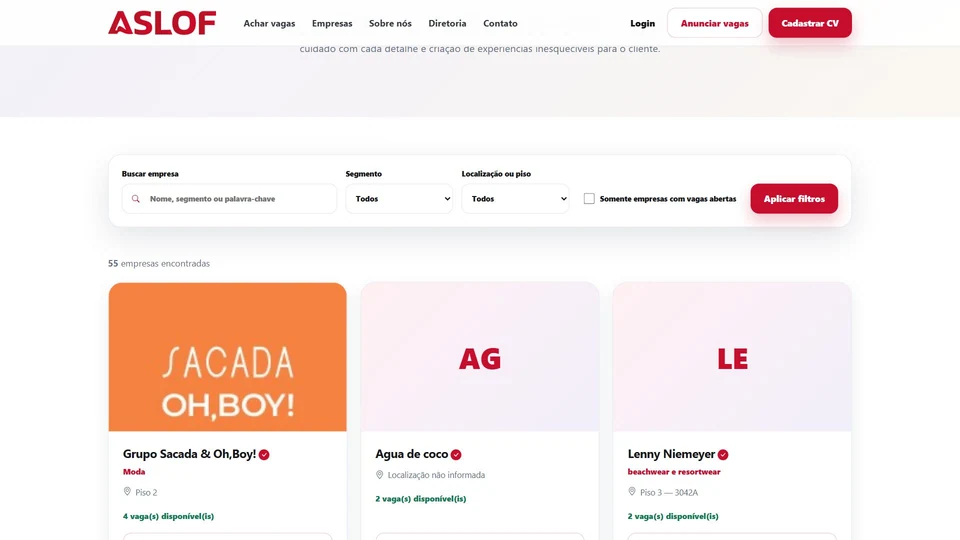Select Diretoria in the navigation bar

coord(447,23)
